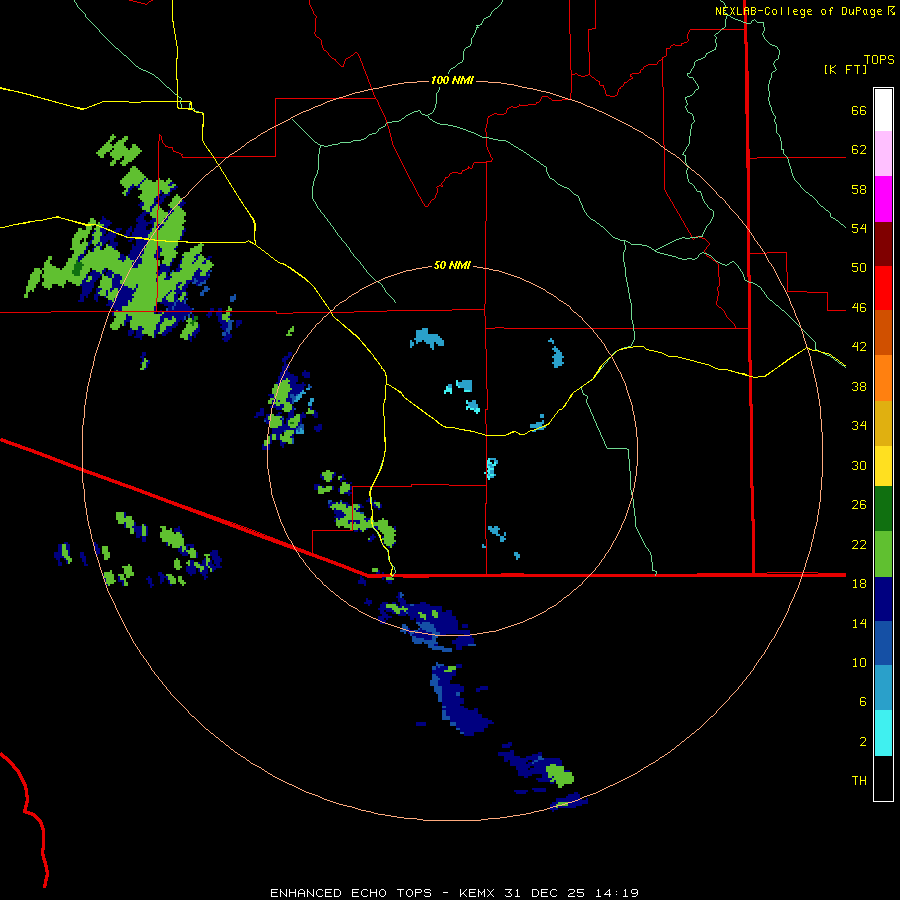Click the '100 NMI' range ring label

[452, 80]
